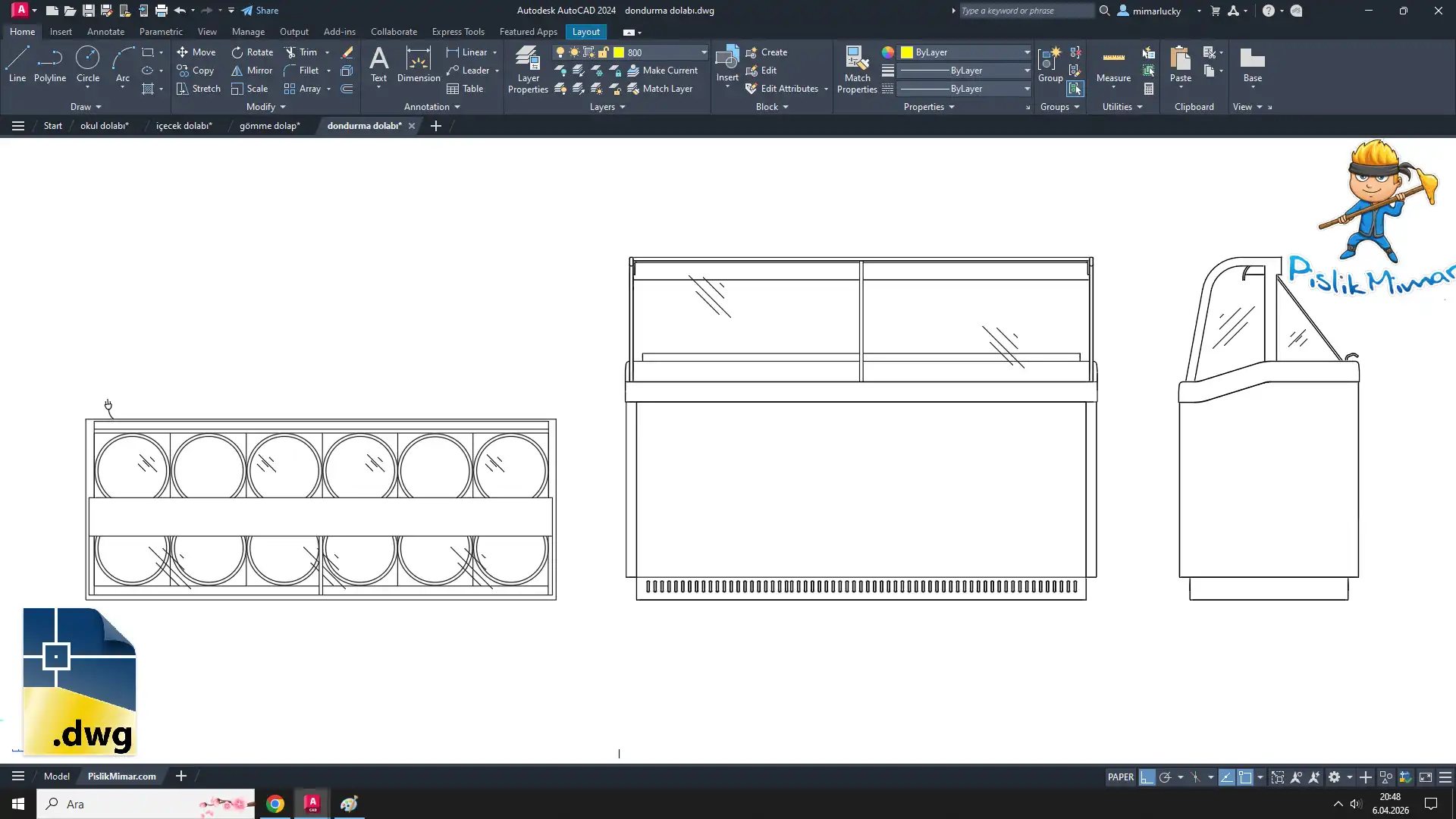Click the Mirror tool
The image size is (1456, 819).
tap(252, 71)
